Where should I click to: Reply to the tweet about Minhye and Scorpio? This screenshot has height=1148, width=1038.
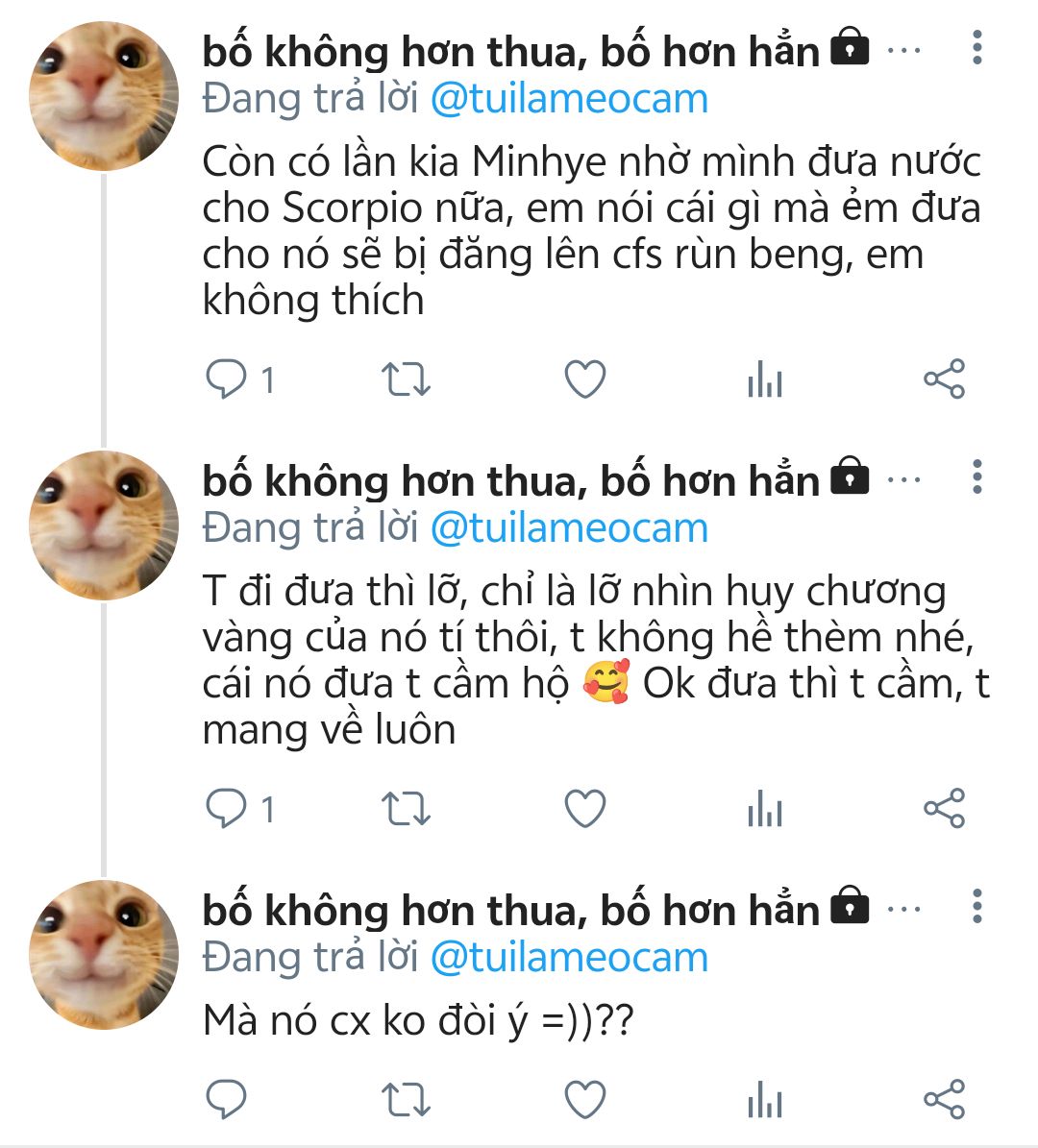tap(227, 379)
